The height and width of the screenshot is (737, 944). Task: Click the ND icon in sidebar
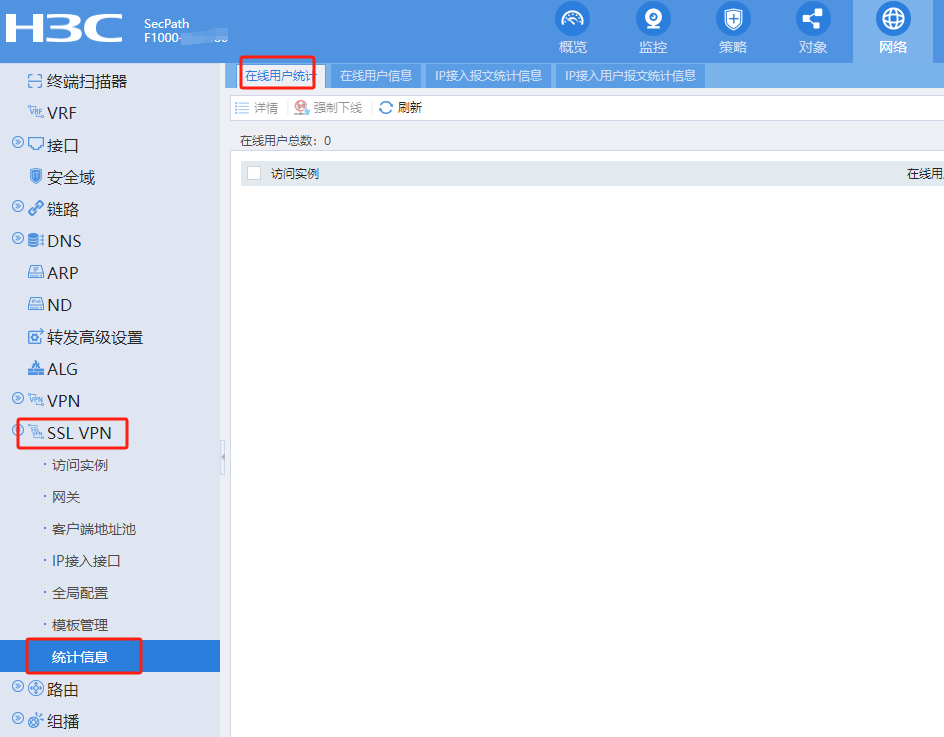[36, 304]
